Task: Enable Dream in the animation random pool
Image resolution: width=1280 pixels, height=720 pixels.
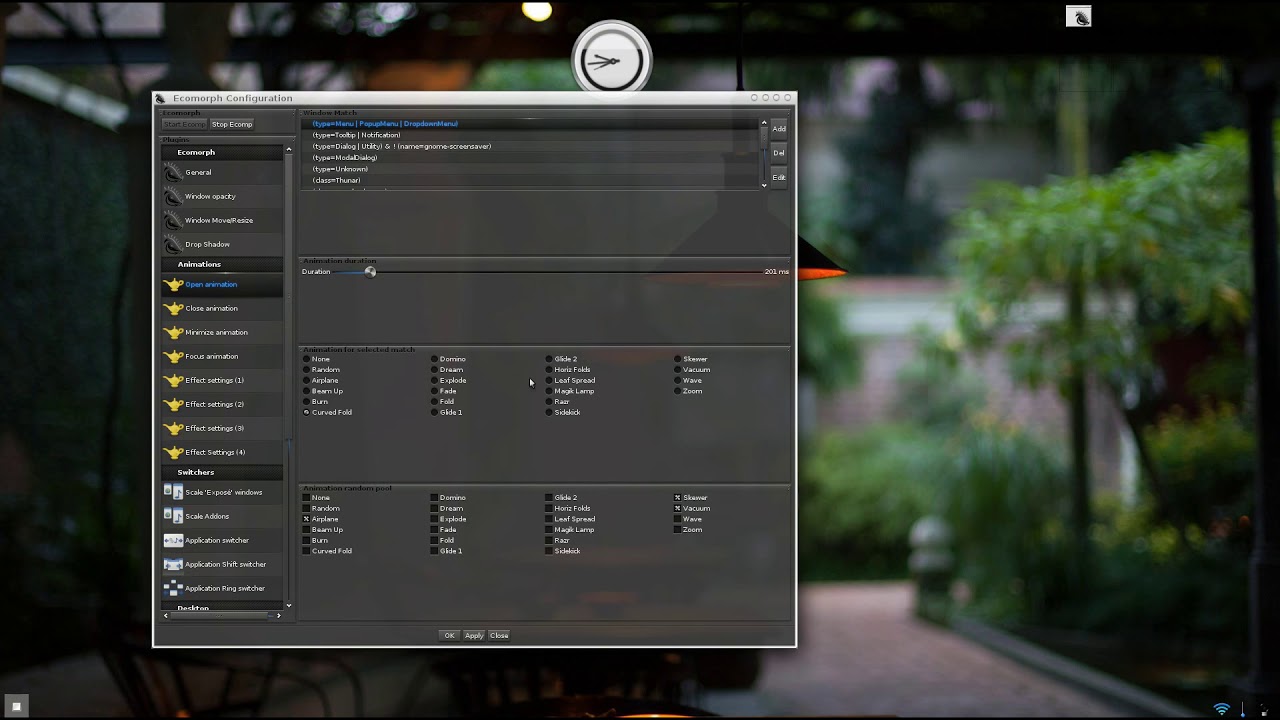Action: 435,508
